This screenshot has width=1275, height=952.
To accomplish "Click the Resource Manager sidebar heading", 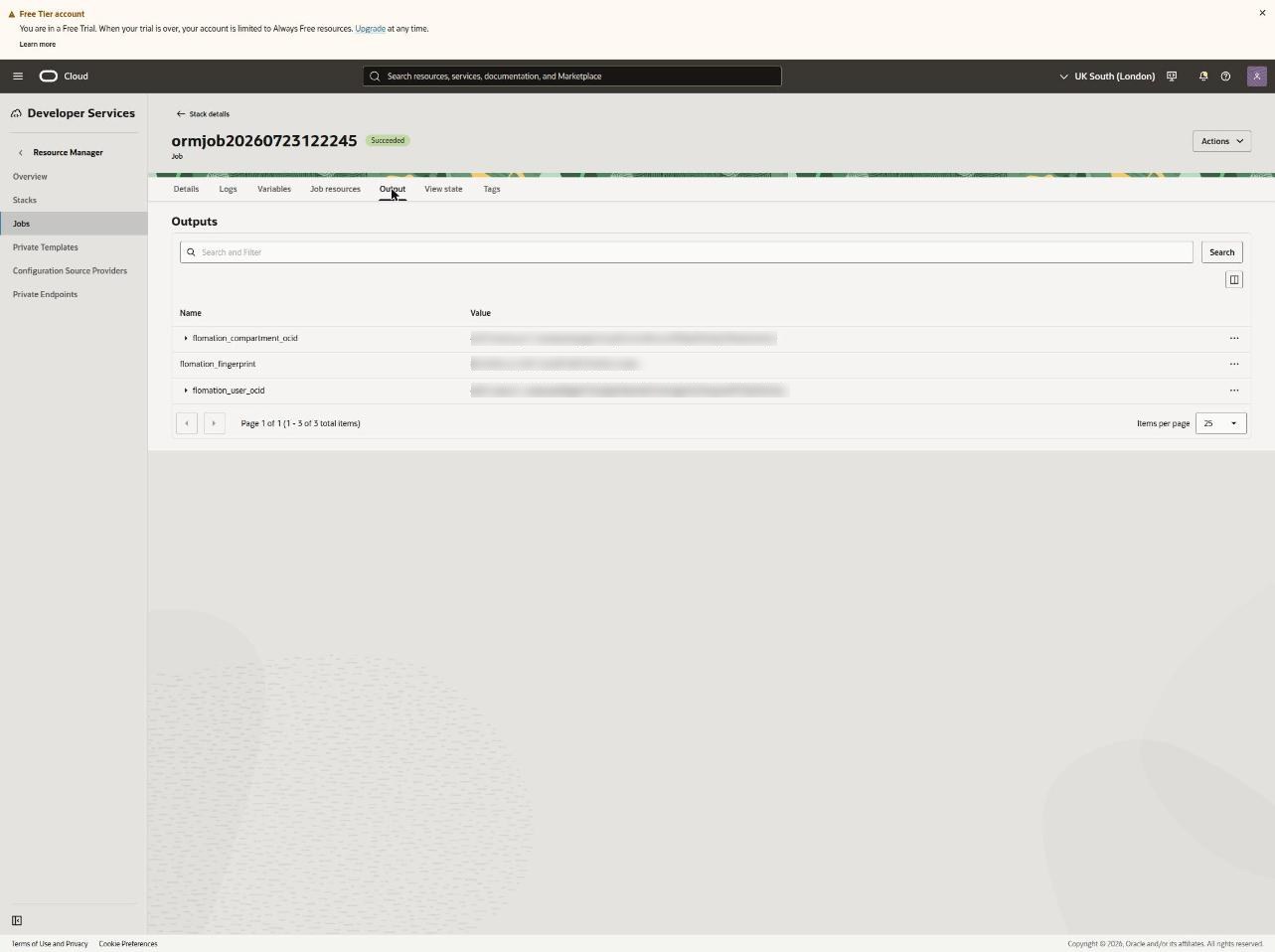I will coord(68,153).
